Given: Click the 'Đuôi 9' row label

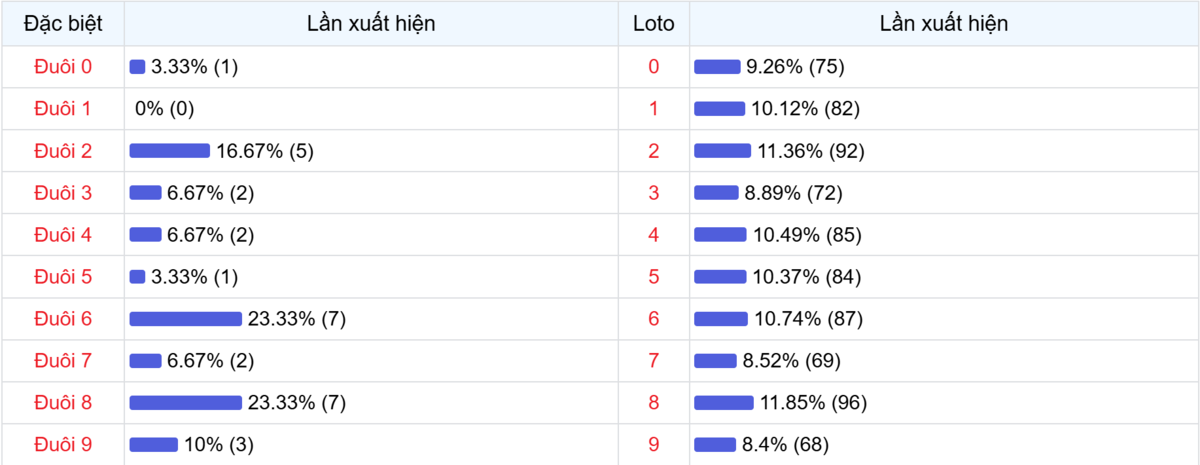Looking at the screenshot, I should pos(62,444).
